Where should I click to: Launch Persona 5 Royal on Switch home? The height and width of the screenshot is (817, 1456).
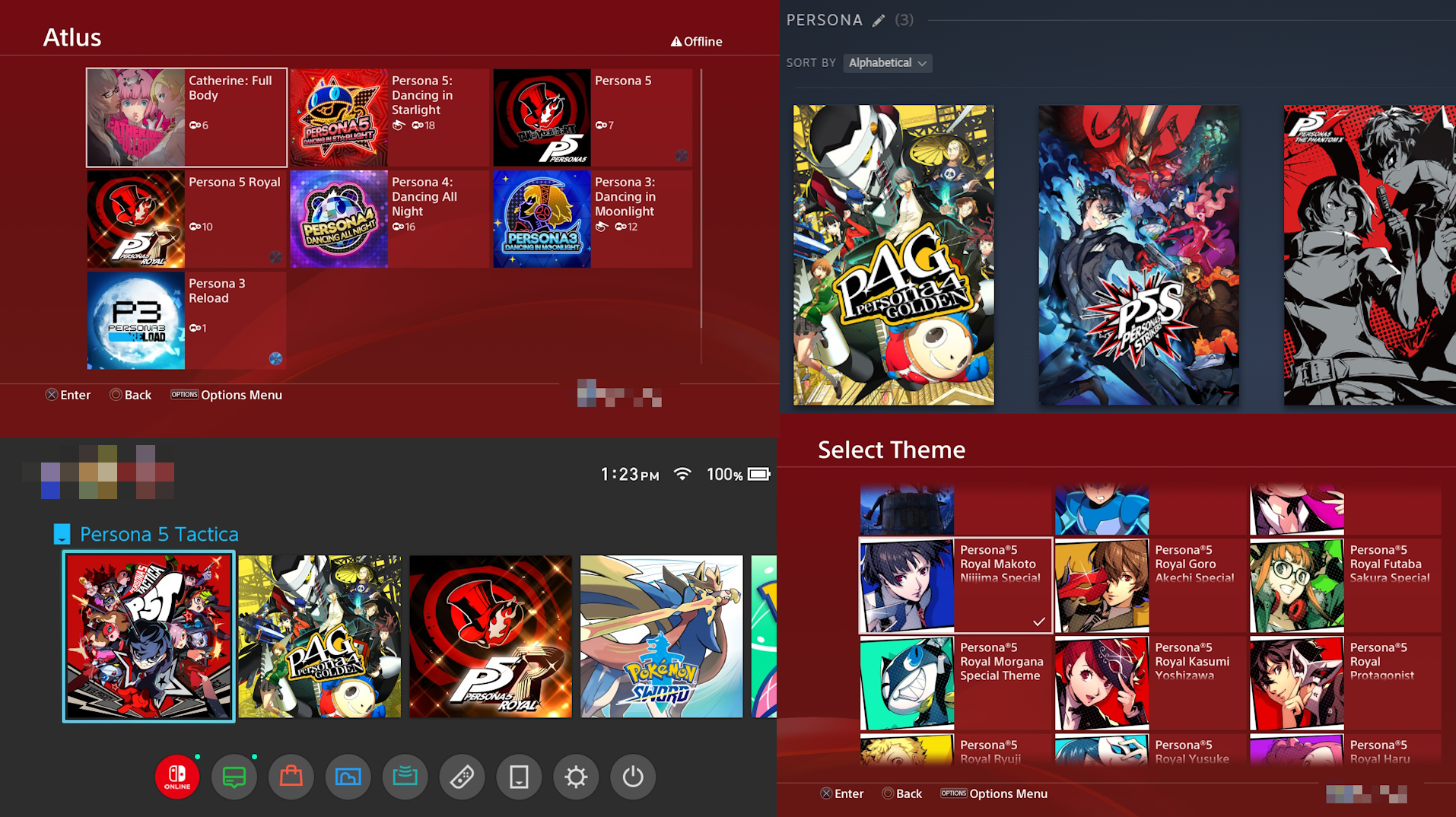[491, 637]
